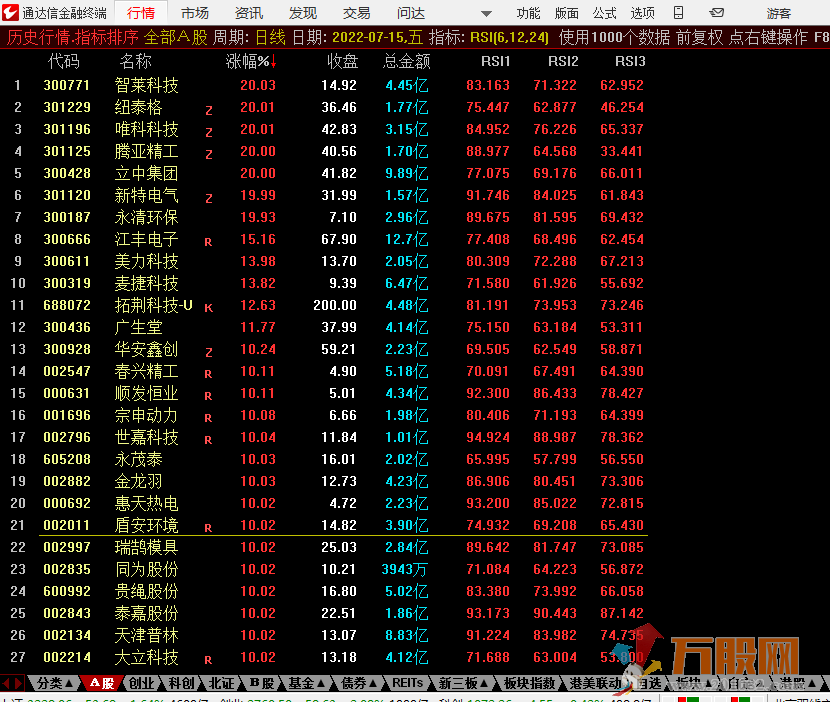The width and height of the screenshot is (830, 702).
Task: Click the left scroll arrow of bottom tabs
Action: click(6, 683)
